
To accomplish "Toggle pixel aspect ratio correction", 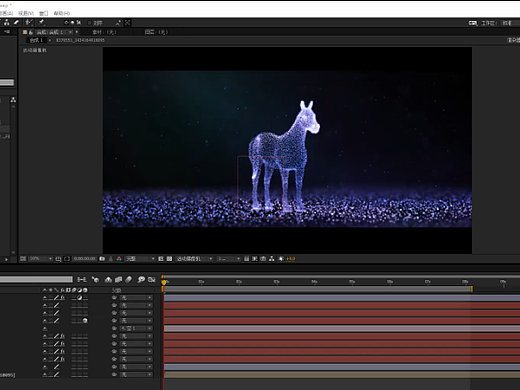I will point(246,259).
